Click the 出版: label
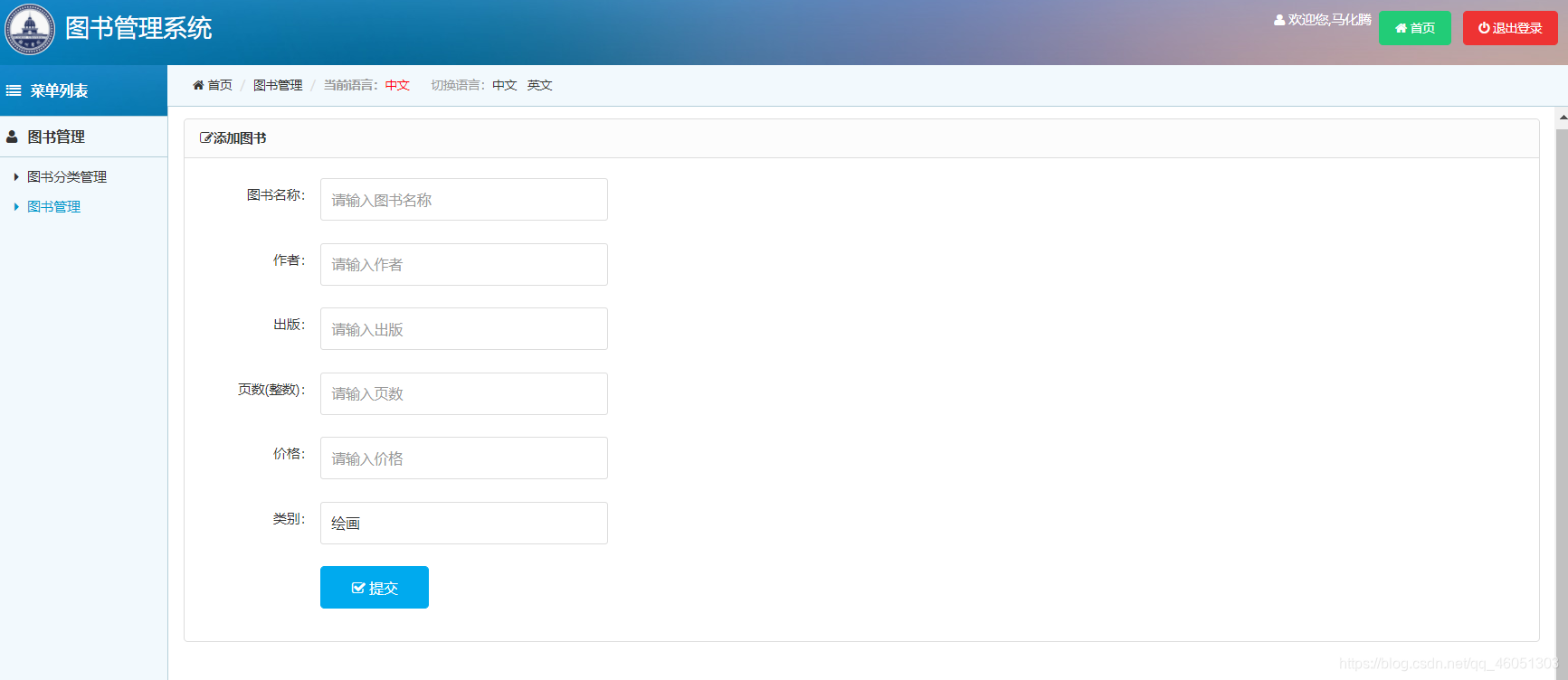Image resolution: width=1568 pixels, height=680 pixels. point(290,325)
